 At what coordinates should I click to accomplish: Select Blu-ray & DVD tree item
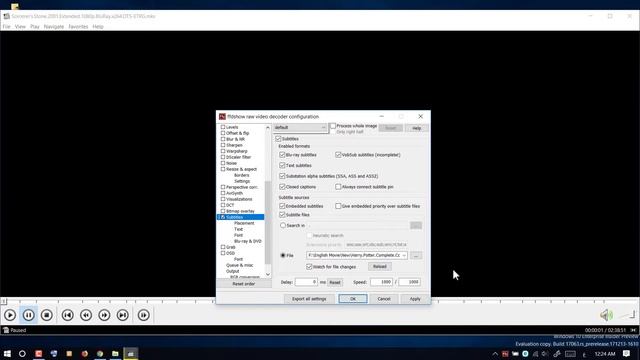(248, 241)
